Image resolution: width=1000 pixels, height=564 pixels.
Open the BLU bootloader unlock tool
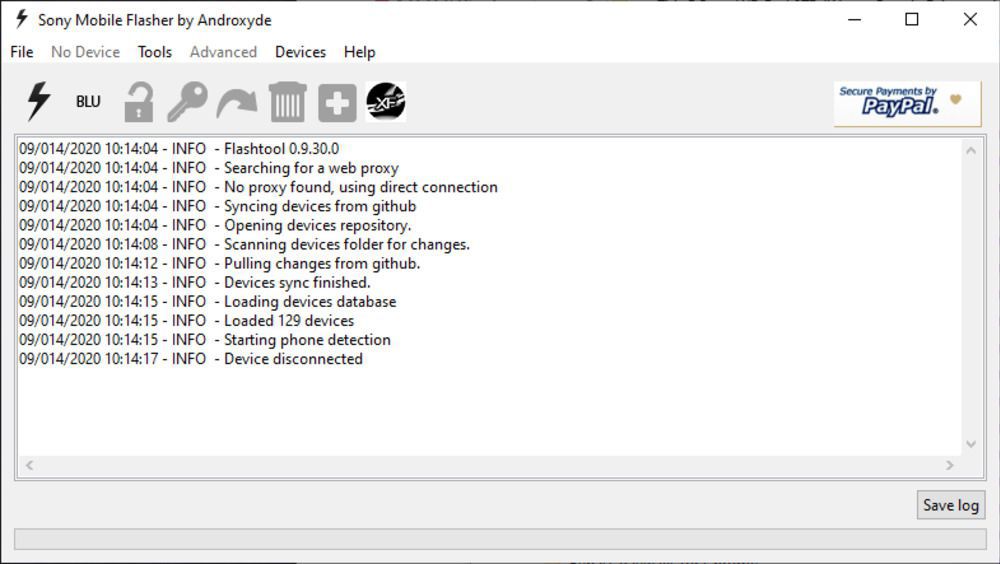tap(88, 101)
